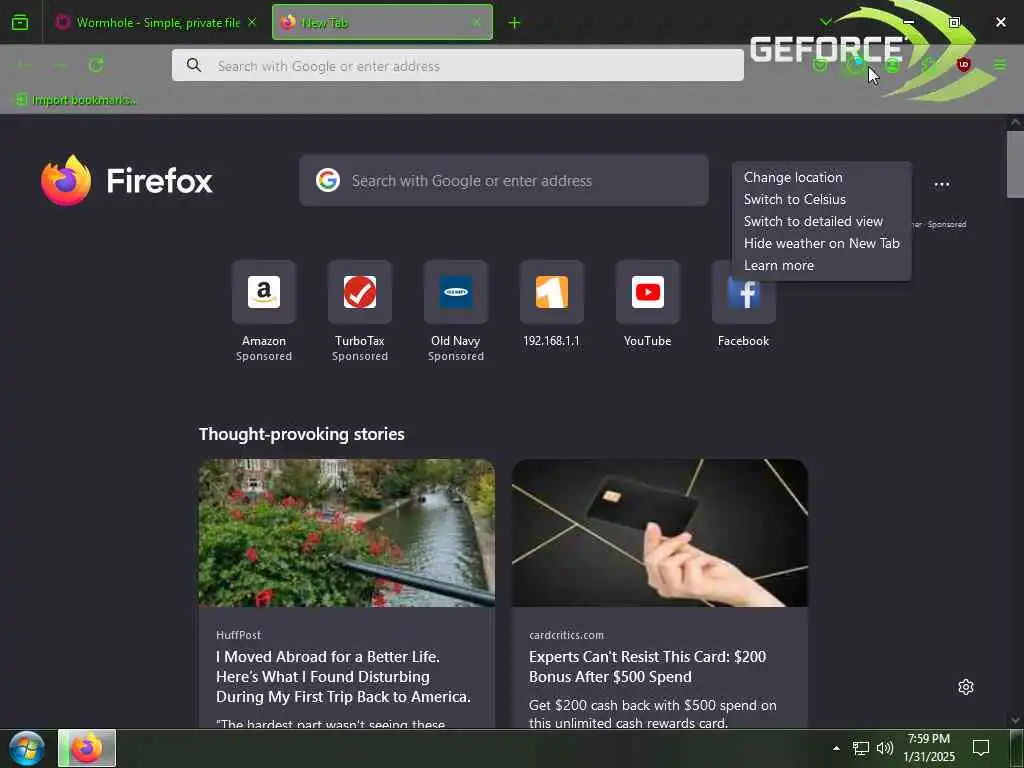Click the weather widget ellipsis button
The height and width of the screenshot is (768, 1024).
[x=942, y=184]
